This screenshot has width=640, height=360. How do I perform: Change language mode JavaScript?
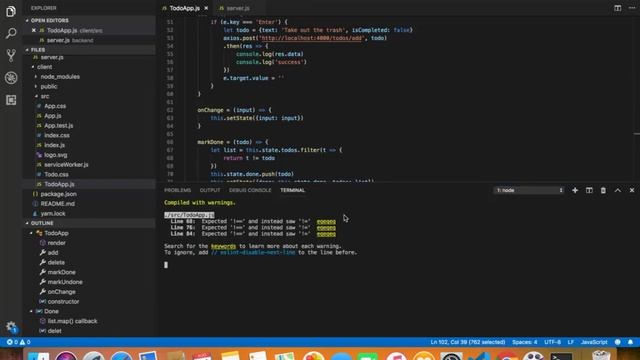(594, 342)
